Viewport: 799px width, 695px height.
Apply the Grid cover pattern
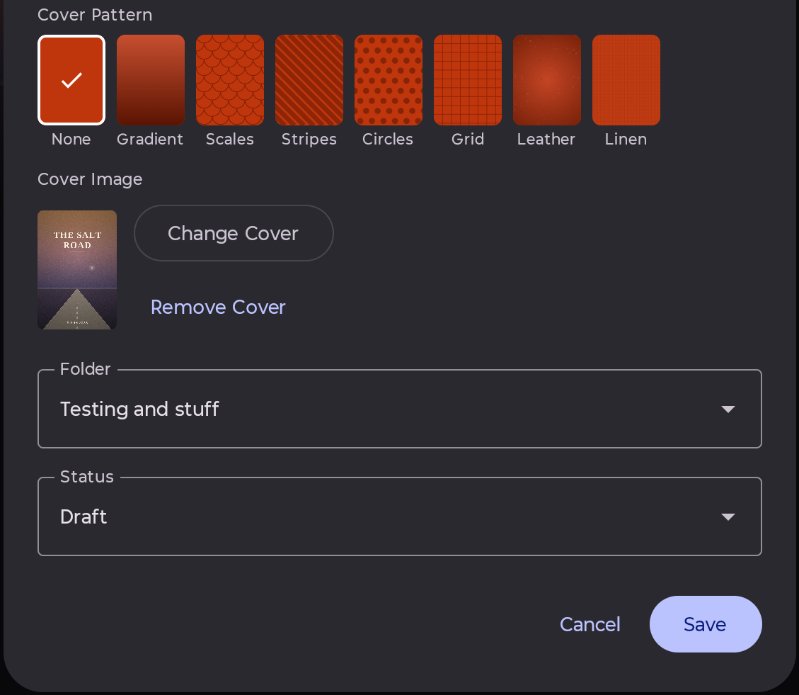click(x=468, y=80)
